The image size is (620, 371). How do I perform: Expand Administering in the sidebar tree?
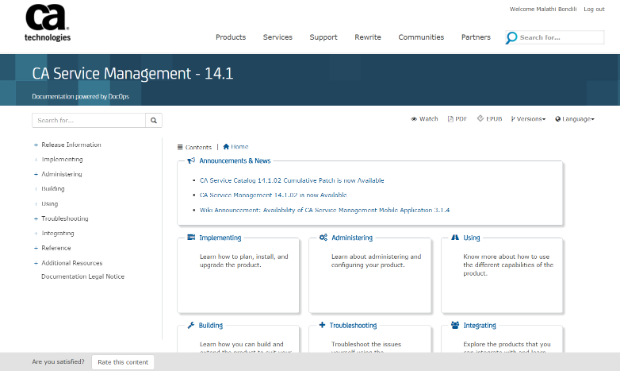point(36,174)
